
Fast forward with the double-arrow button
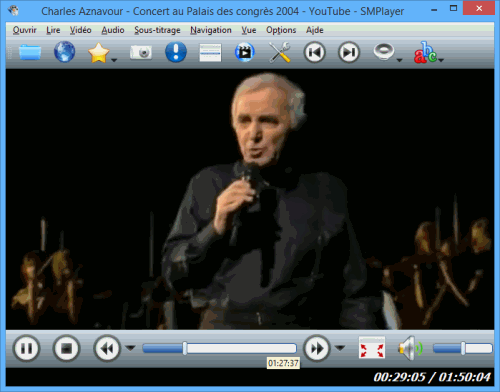[x=316, y=349]
